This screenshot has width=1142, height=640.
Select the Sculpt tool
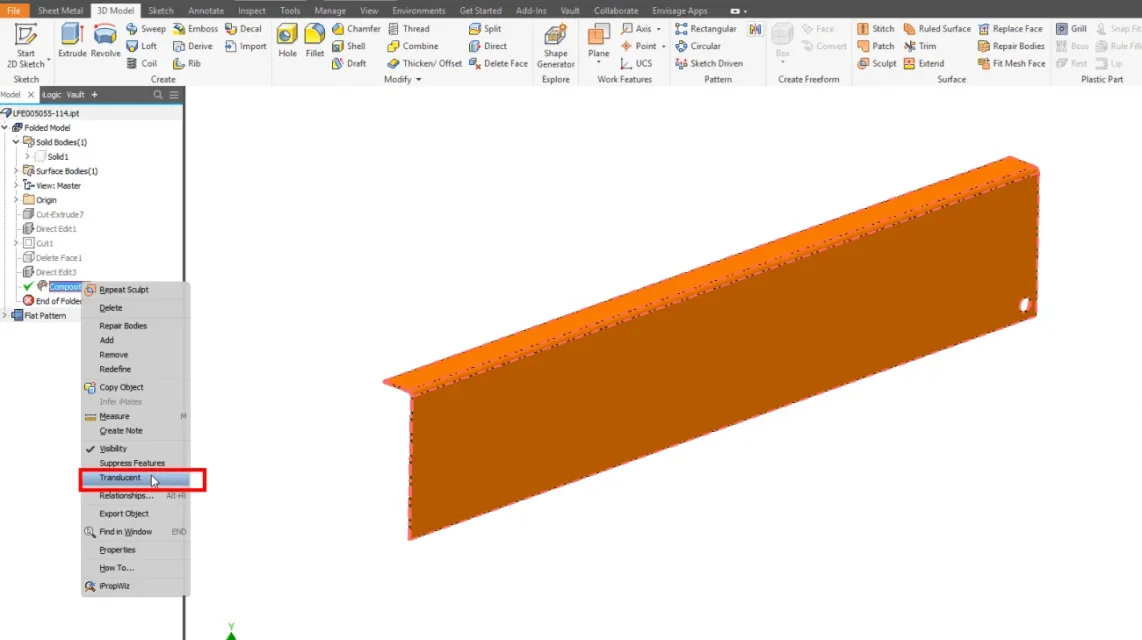pyautogui.click(x=877, y=63)
